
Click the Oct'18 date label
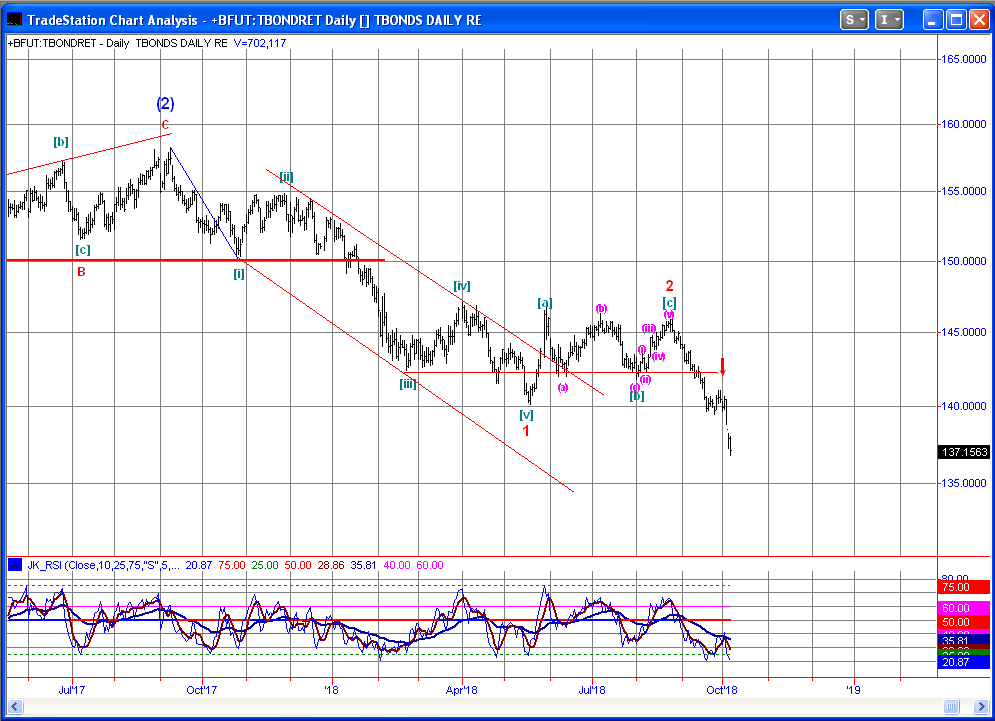pyautogui.click(x=722, y=690)
